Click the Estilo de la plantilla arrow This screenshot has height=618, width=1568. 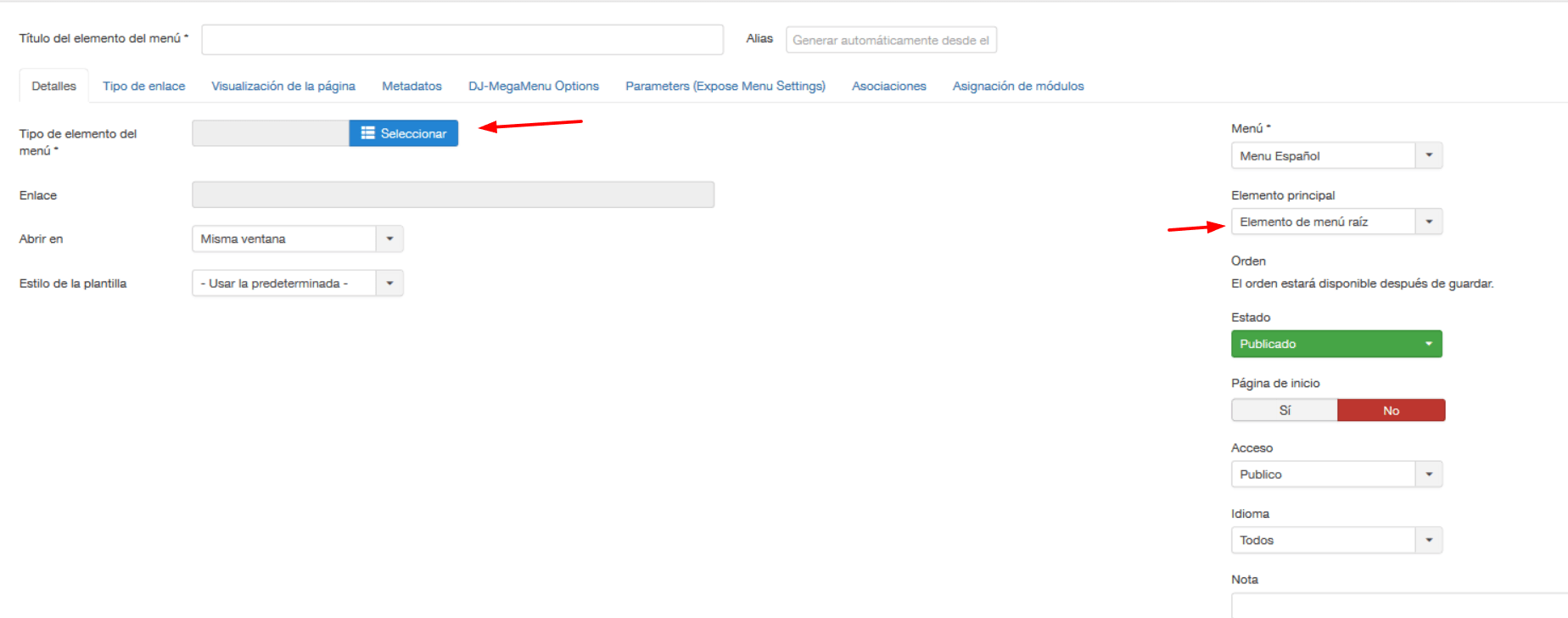[389, 283]
